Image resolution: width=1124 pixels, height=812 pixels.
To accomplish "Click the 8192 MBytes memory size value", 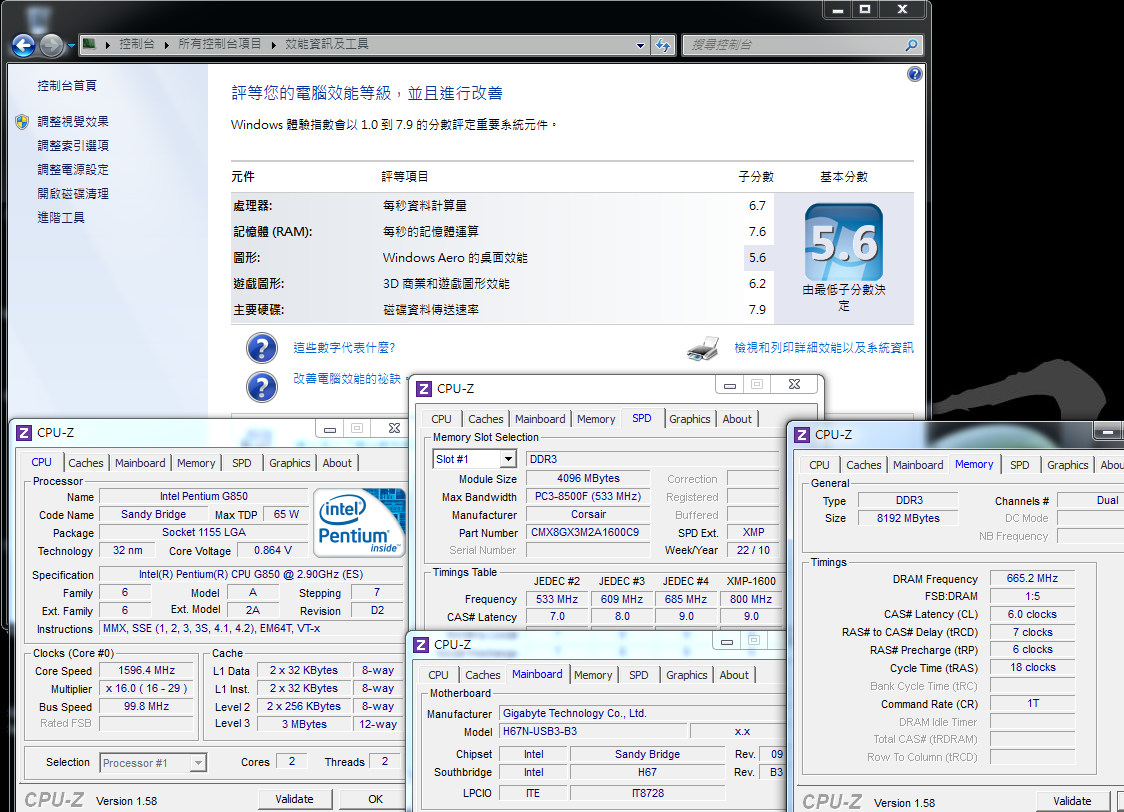I will (x=908, y=518).
